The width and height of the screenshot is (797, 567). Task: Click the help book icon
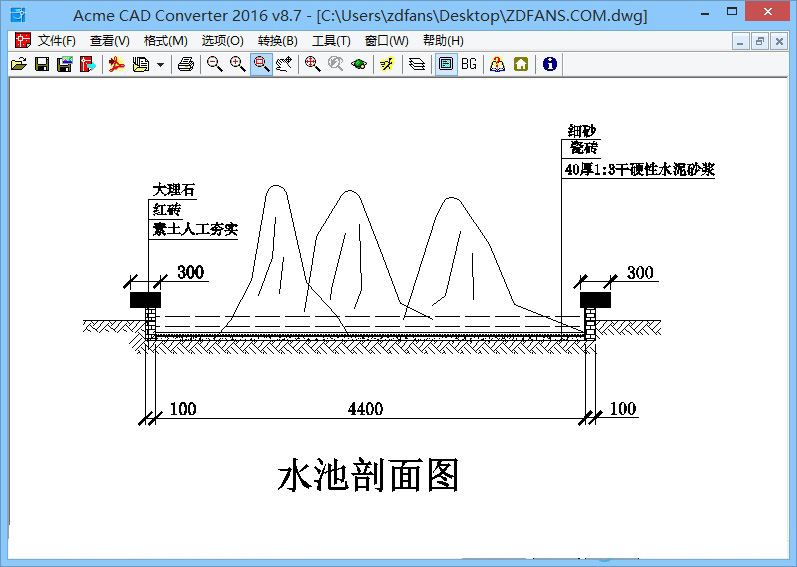[x=497, y=64]
